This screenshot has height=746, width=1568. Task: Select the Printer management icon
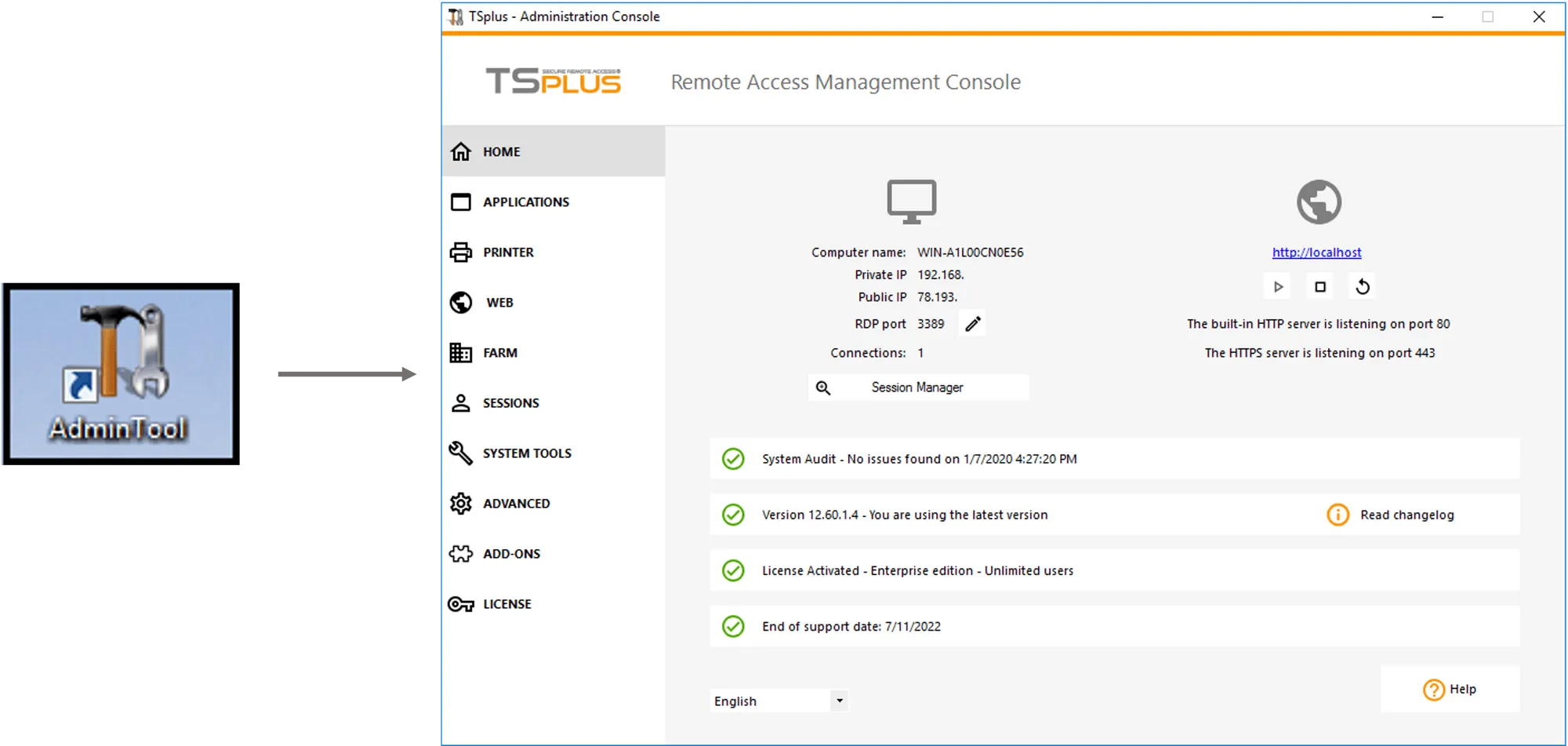(x=462, y=252)
